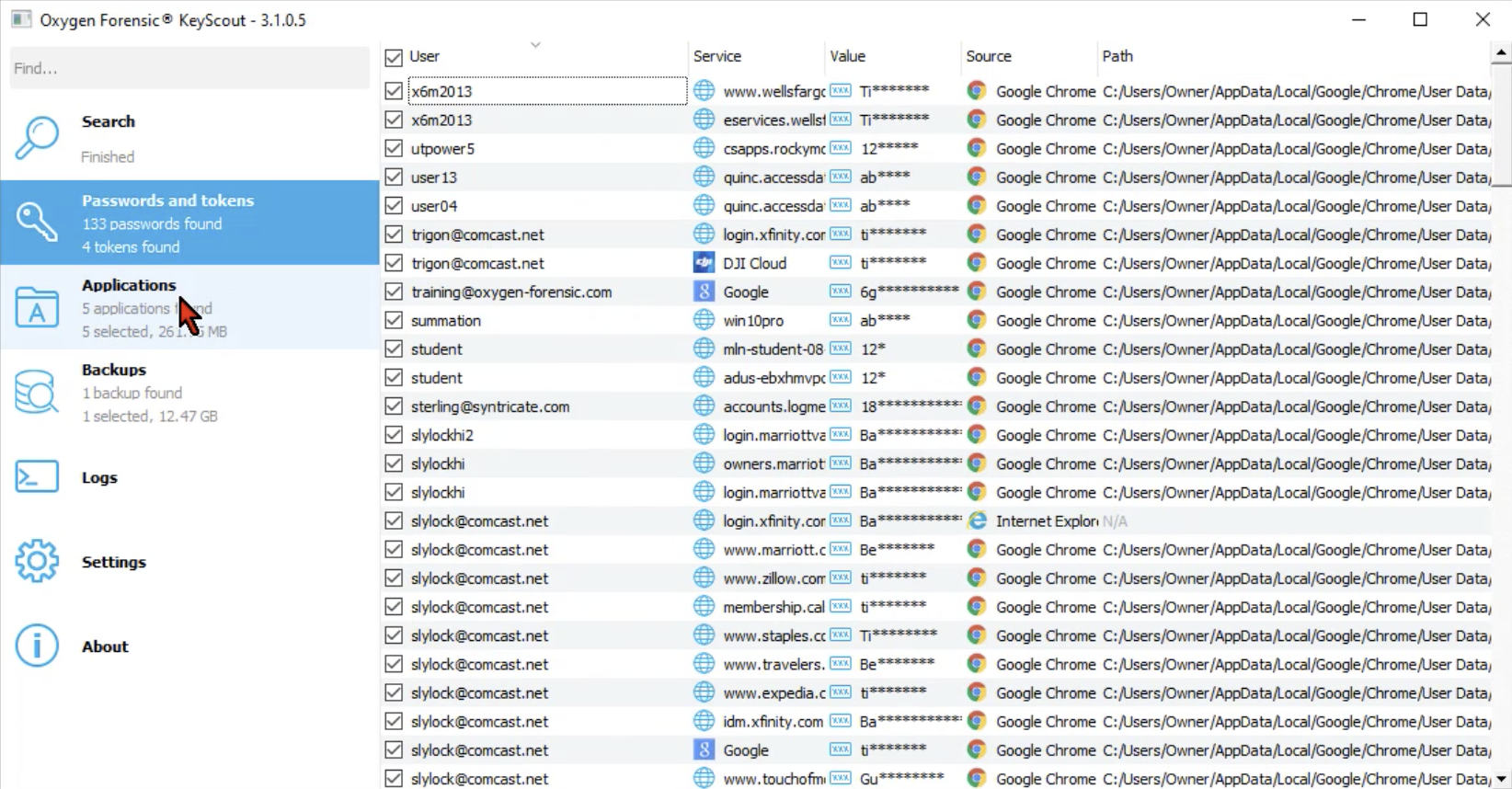The height and width of the screenshot is (789, 1512).
Task: Click vertical scrollbar down arrow
Action: click(x=1501, y=779)
